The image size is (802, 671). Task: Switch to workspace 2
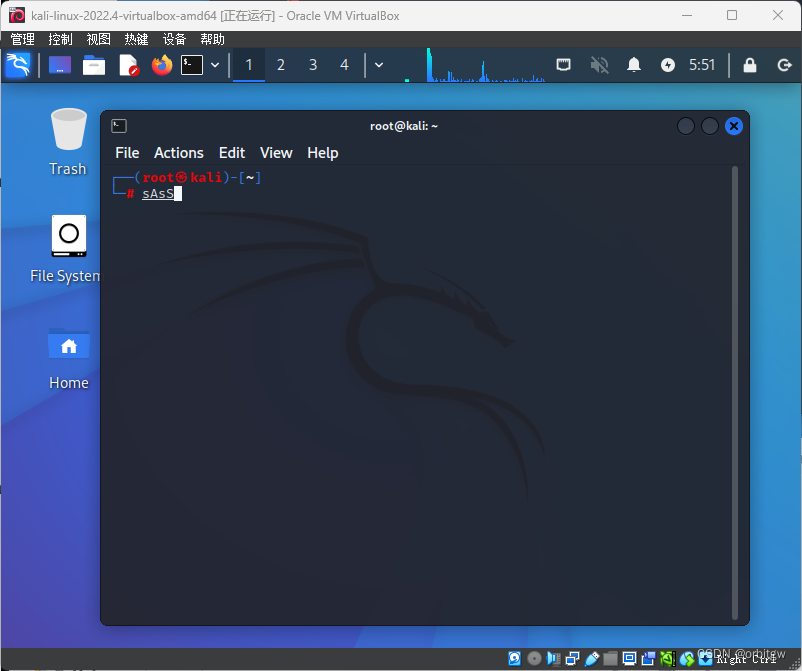coord(280,65)
